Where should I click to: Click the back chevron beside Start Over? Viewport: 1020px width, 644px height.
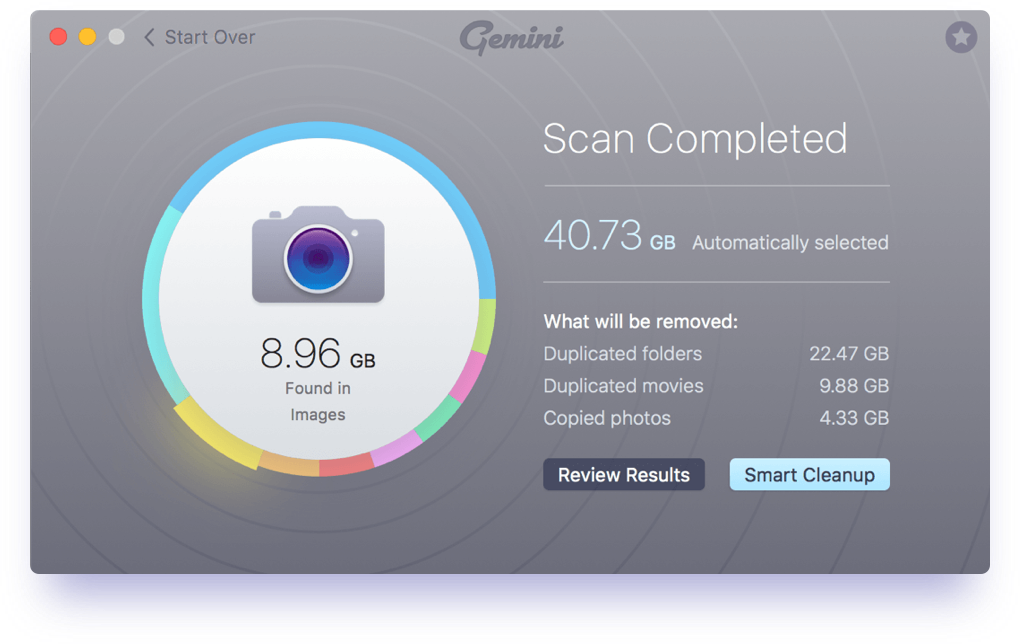point(148,37)
